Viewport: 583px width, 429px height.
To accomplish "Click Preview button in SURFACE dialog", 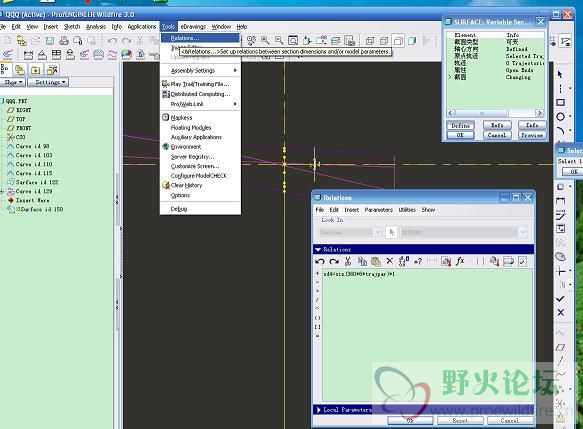I will coord(532,135).
